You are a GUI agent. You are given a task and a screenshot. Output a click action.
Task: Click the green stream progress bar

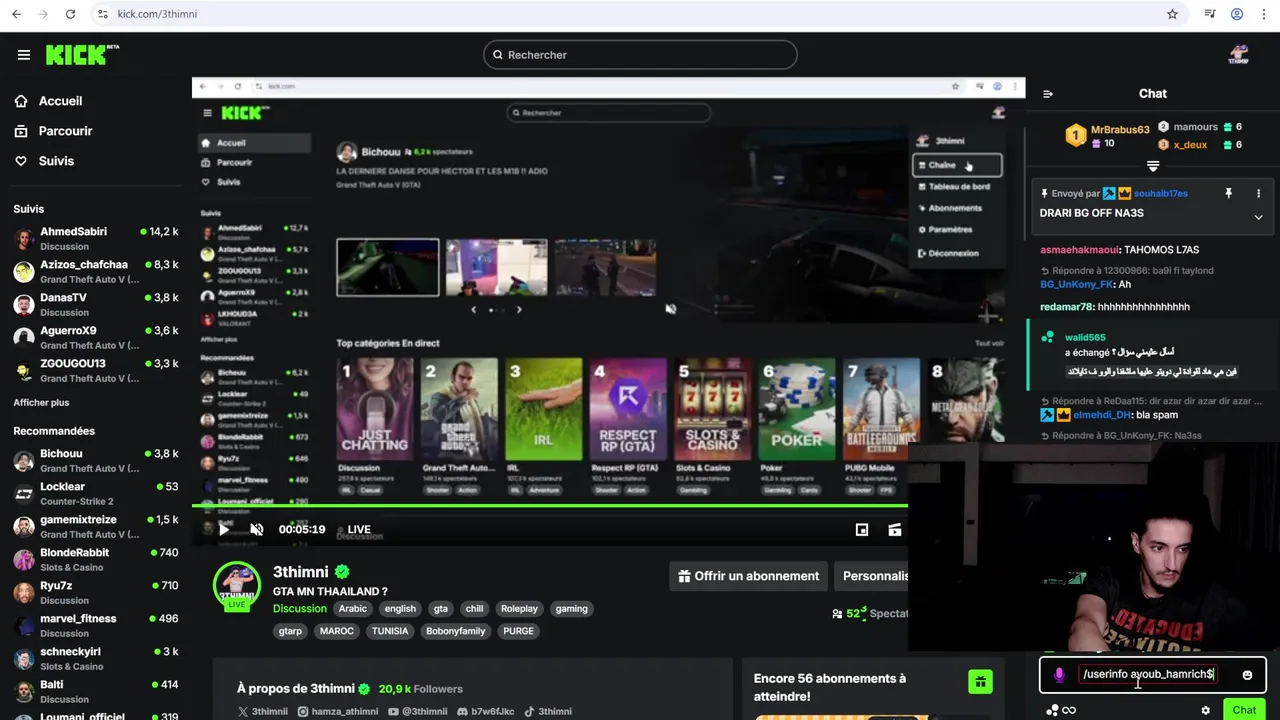click(550, 506)
